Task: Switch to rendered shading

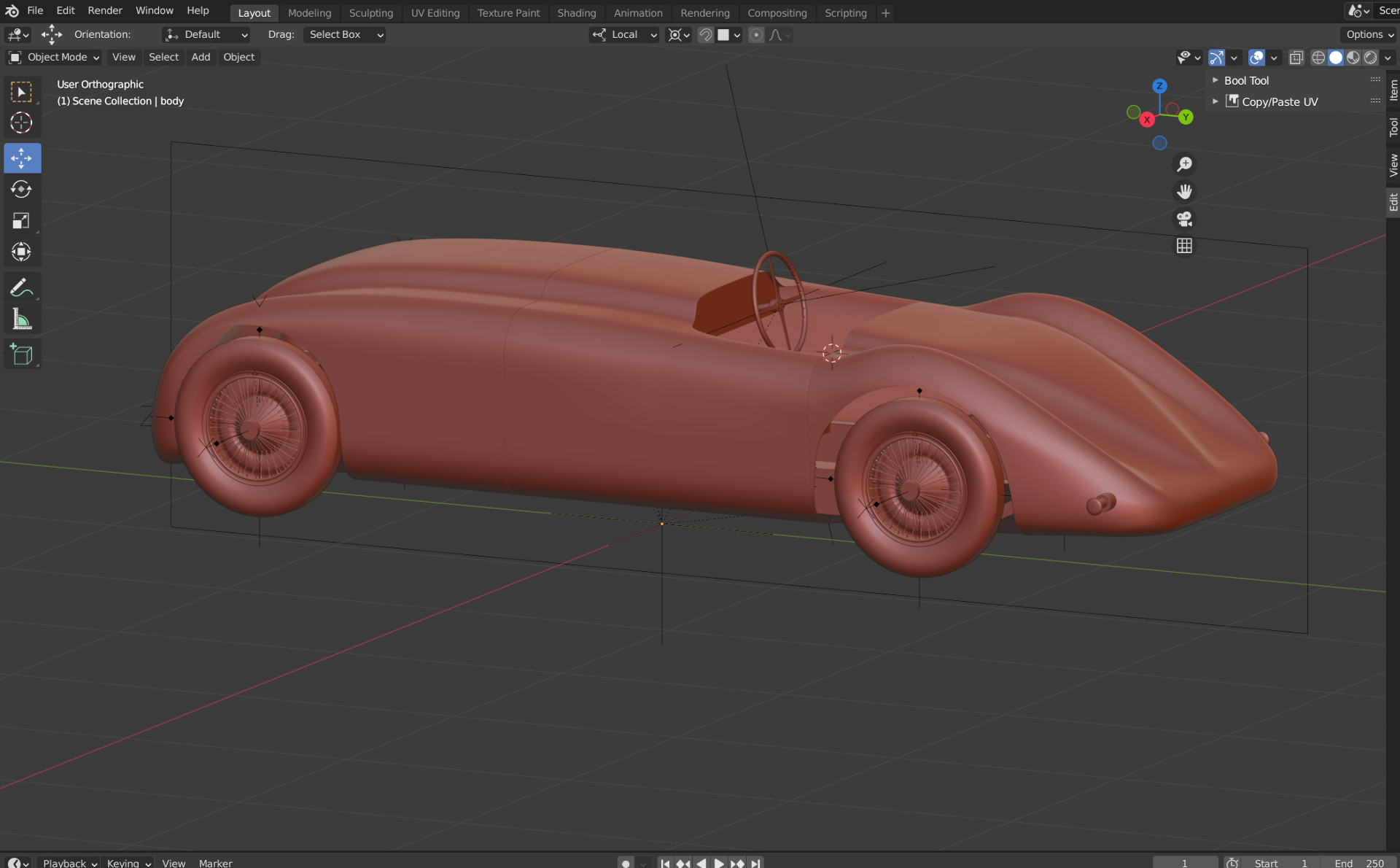Action: [1371, 58]
